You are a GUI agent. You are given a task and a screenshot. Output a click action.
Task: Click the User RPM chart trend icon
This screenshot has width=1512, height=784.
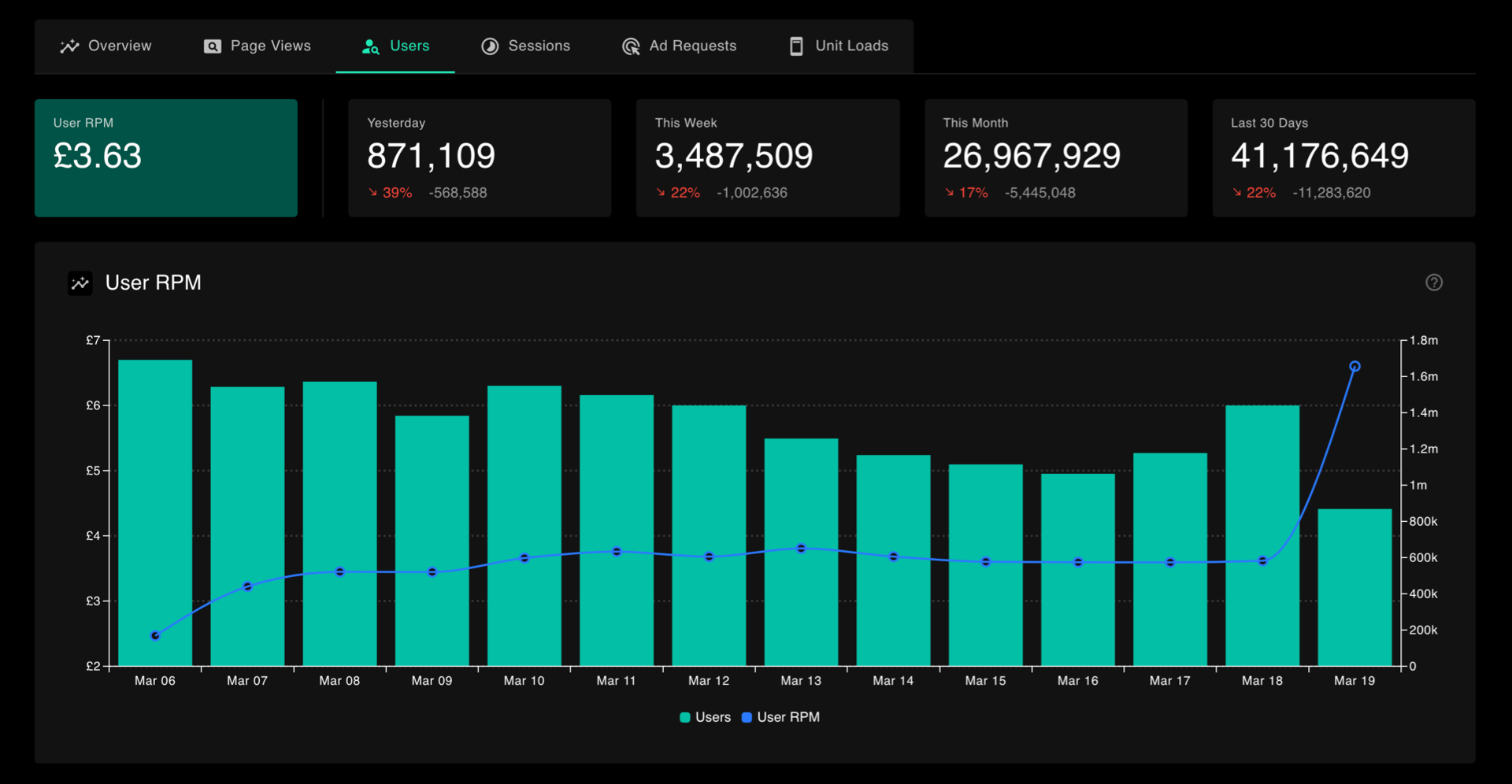coord(80,283)
